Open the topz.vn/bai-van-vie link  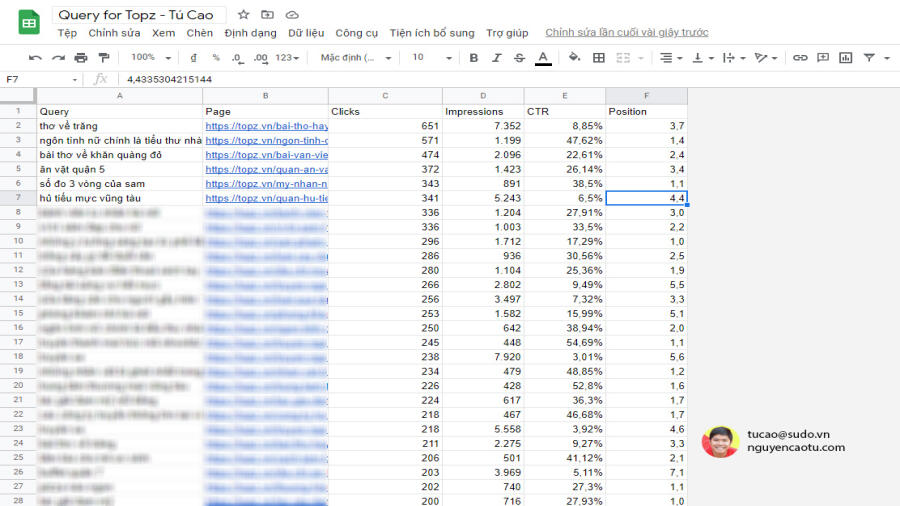pyautogui.click(x=267, y=154)
